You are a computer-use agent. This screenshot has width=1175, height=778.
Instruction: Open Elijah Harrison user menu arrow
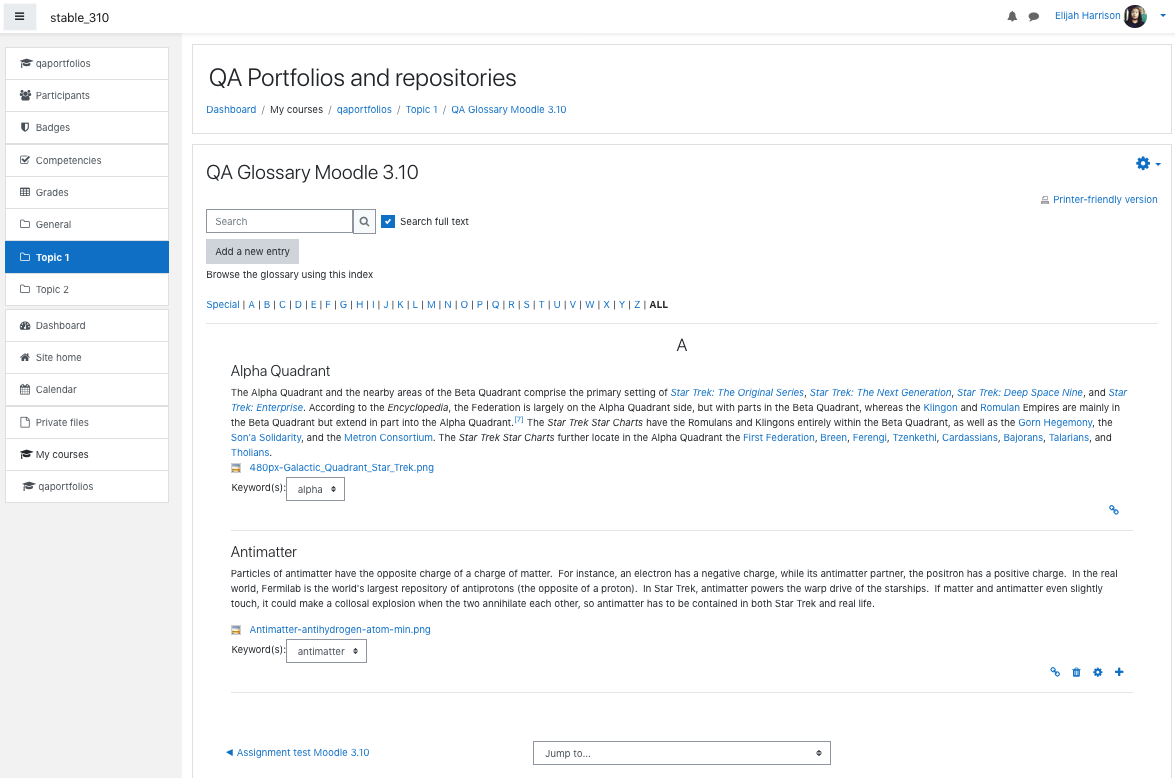(x=1162, y=16)
